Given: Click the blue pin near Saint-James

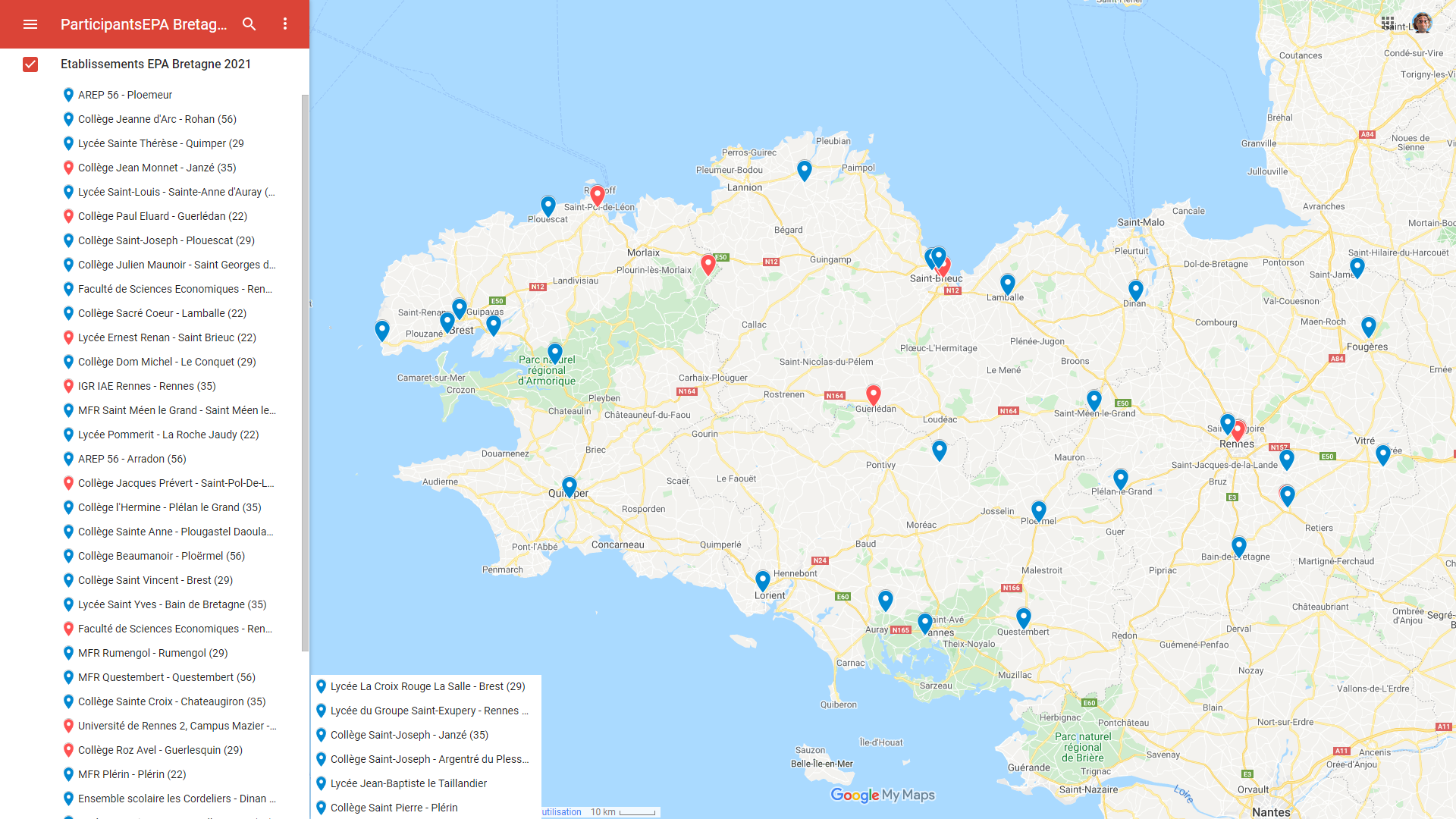Looking at the screenshot, I should [1357, 268].
